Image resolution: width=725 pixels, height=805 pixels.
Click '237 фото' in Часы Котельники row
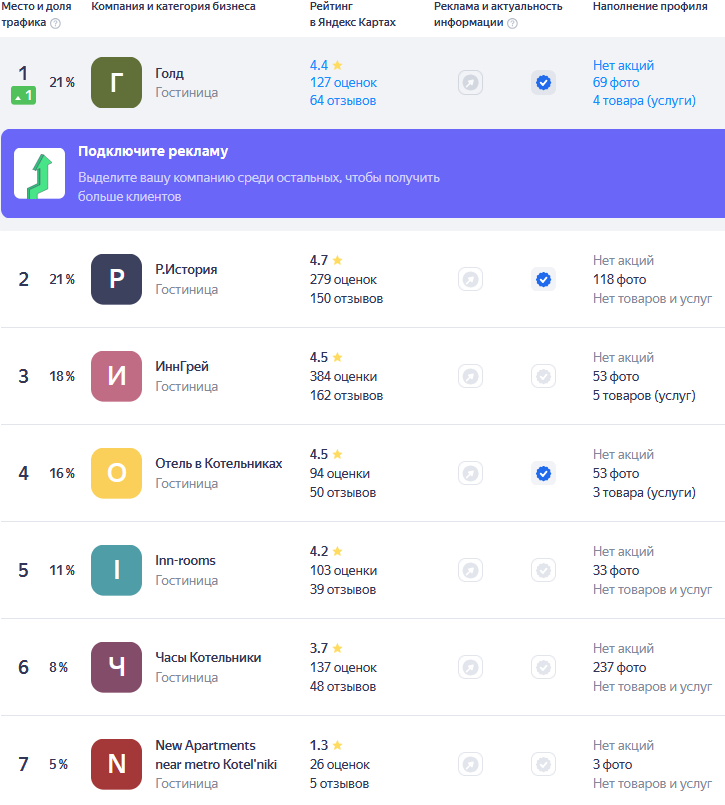tap(620, 668)
